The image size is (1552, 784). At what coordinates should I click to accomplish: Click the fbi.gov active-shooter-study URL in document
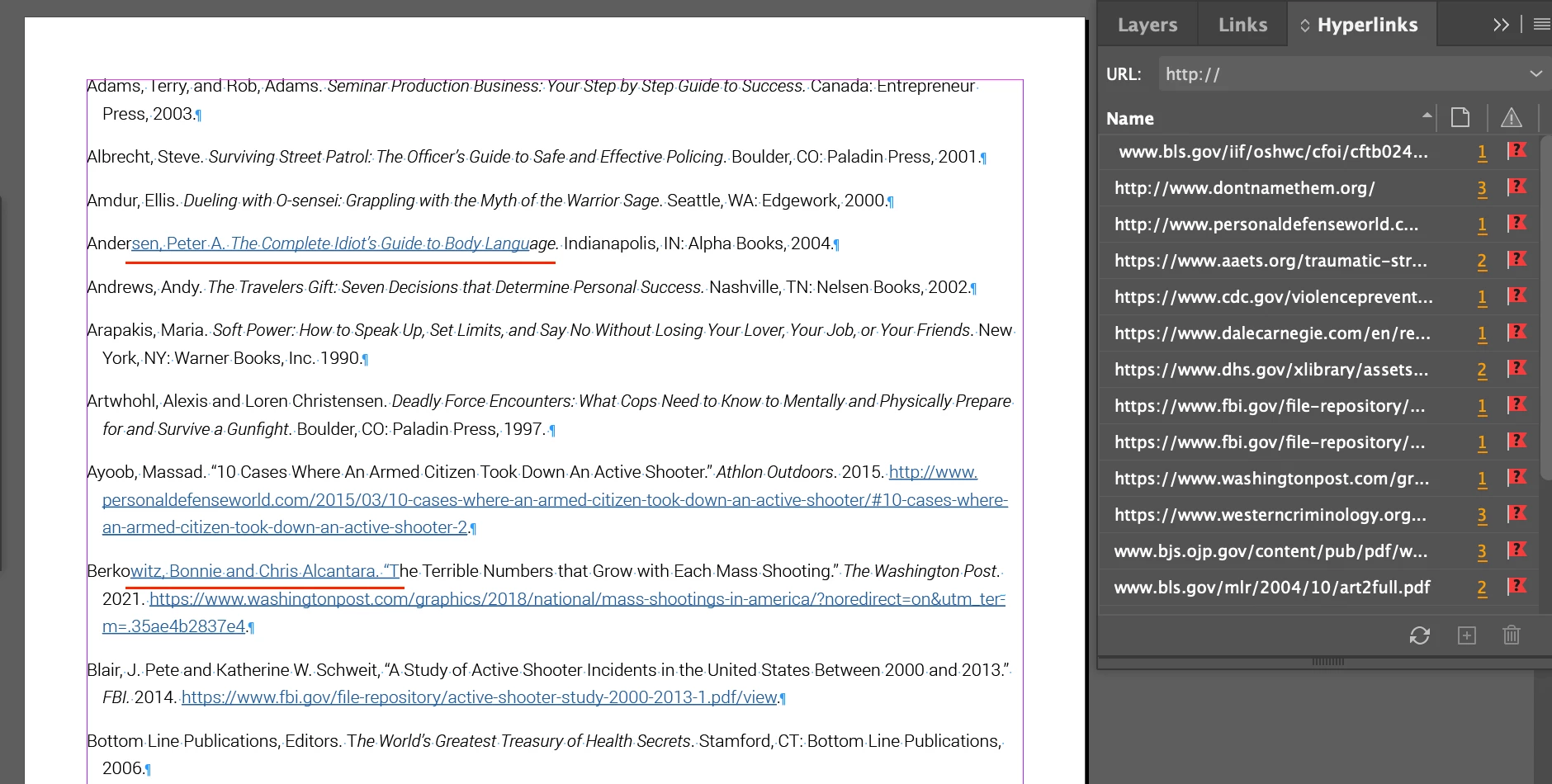(480, 697)
